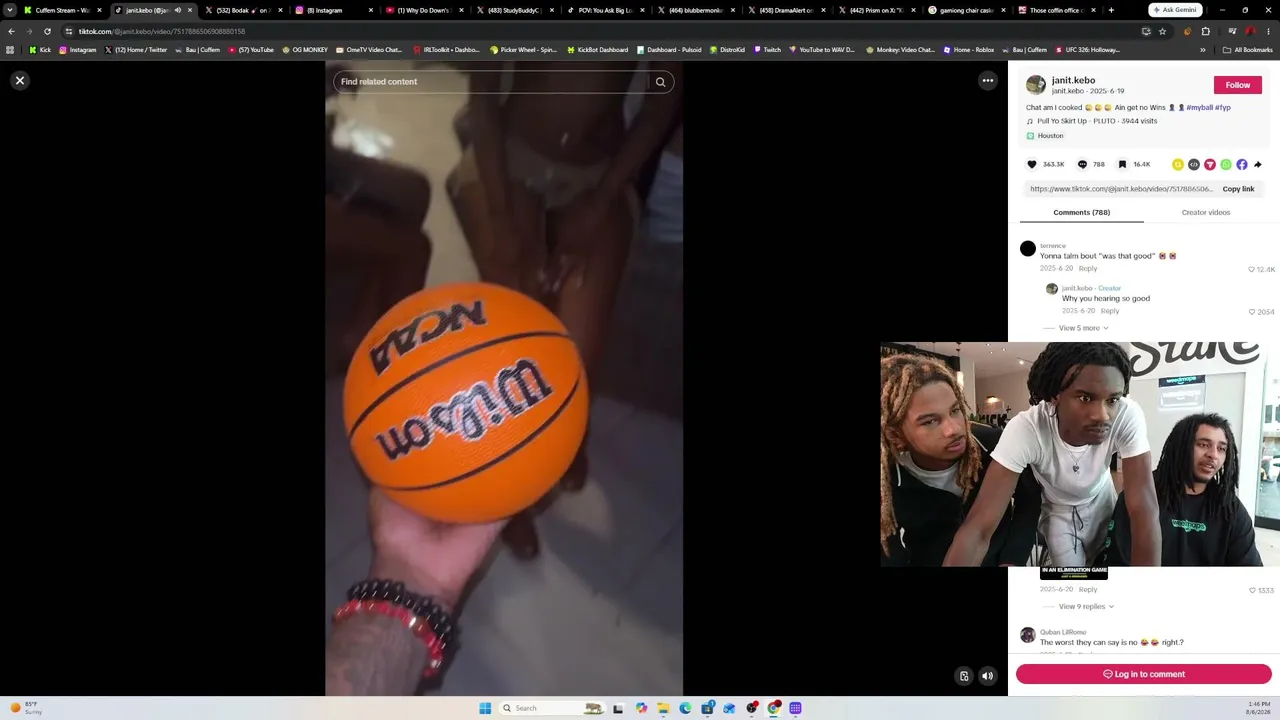
Task: Go back in the browser
Action: (x=11, y=31)
